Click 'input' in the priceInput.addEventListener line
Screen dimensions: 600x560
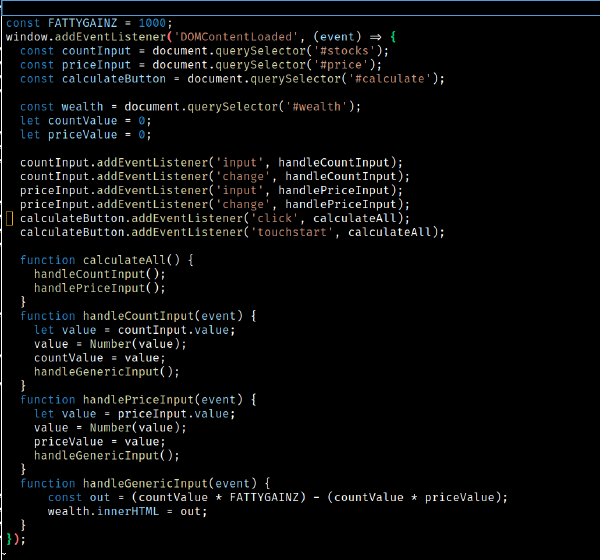pyautogui.click(x=240, y=190)
